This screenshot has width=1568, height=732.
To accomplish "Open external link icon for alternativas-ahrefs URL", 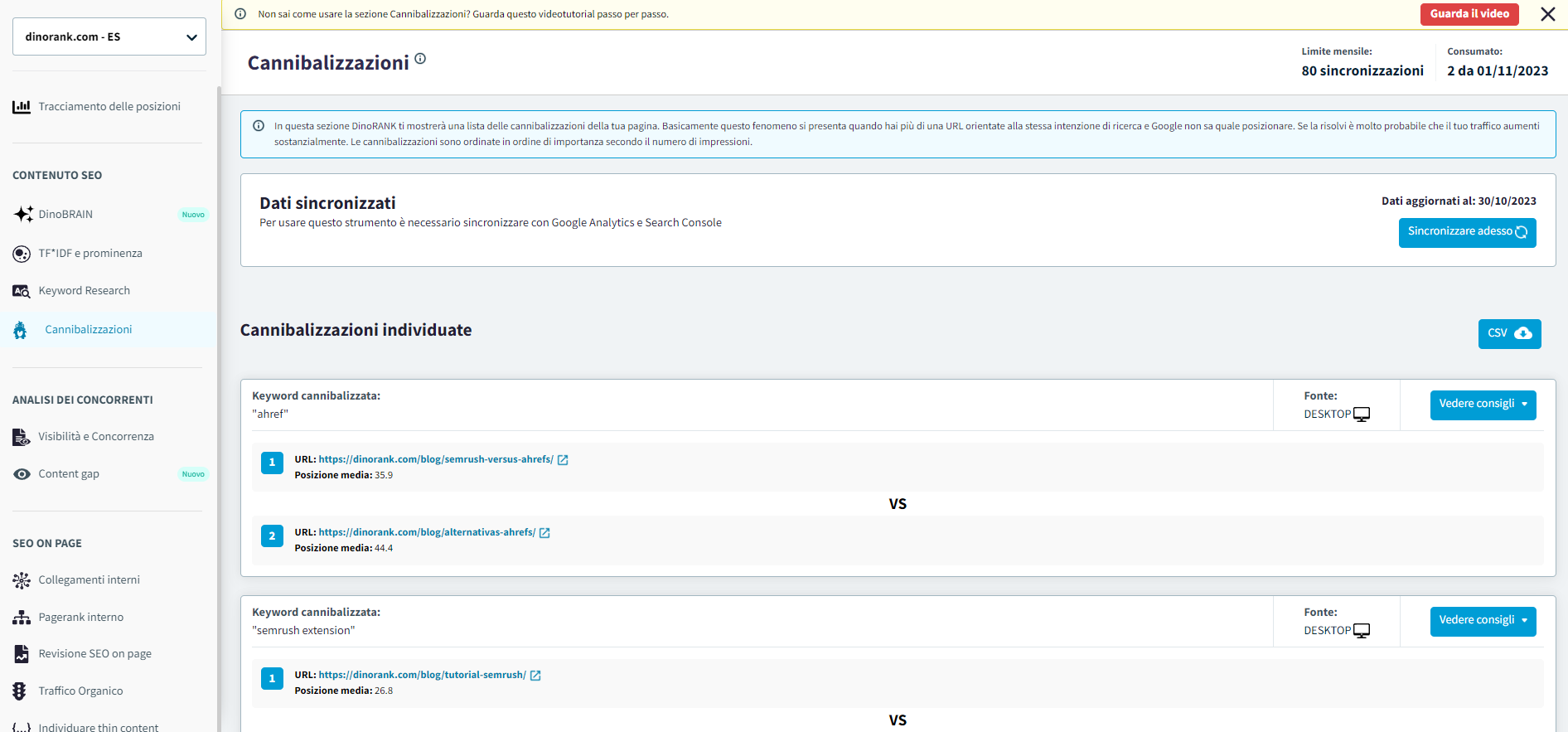I will click(x=544, y=533).
